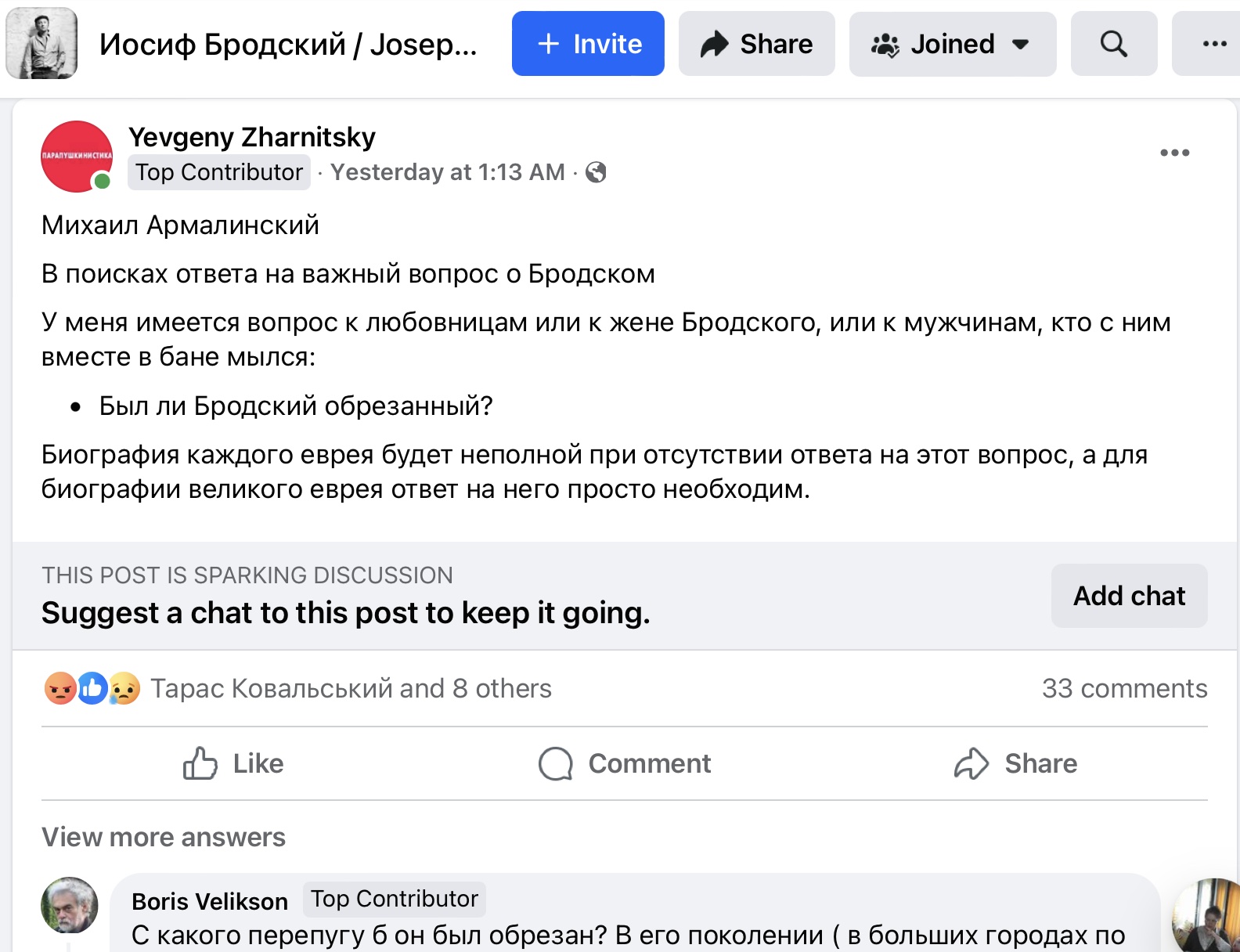Screen dimensions: 1240x952
Task: Click the Share group button in header
Action: tap(756, 44)
